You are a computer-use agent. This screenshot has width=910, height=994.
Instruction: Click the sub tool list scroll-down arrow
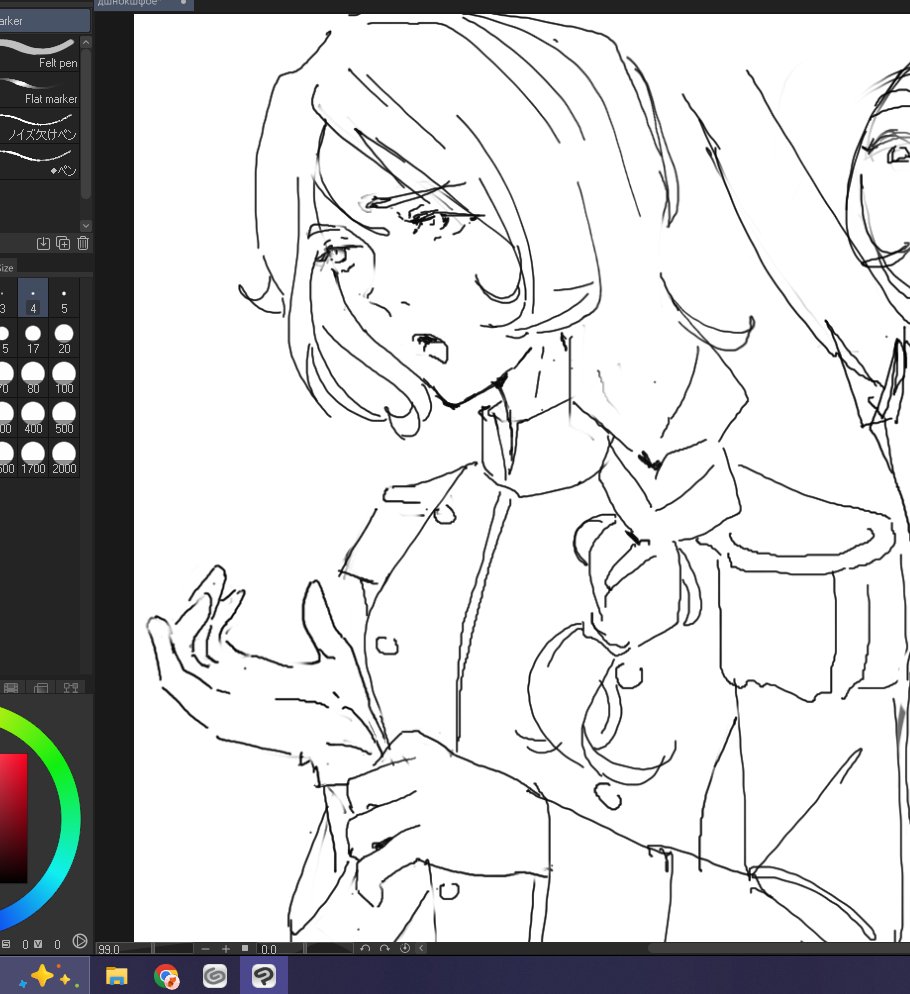click(86, 226)
